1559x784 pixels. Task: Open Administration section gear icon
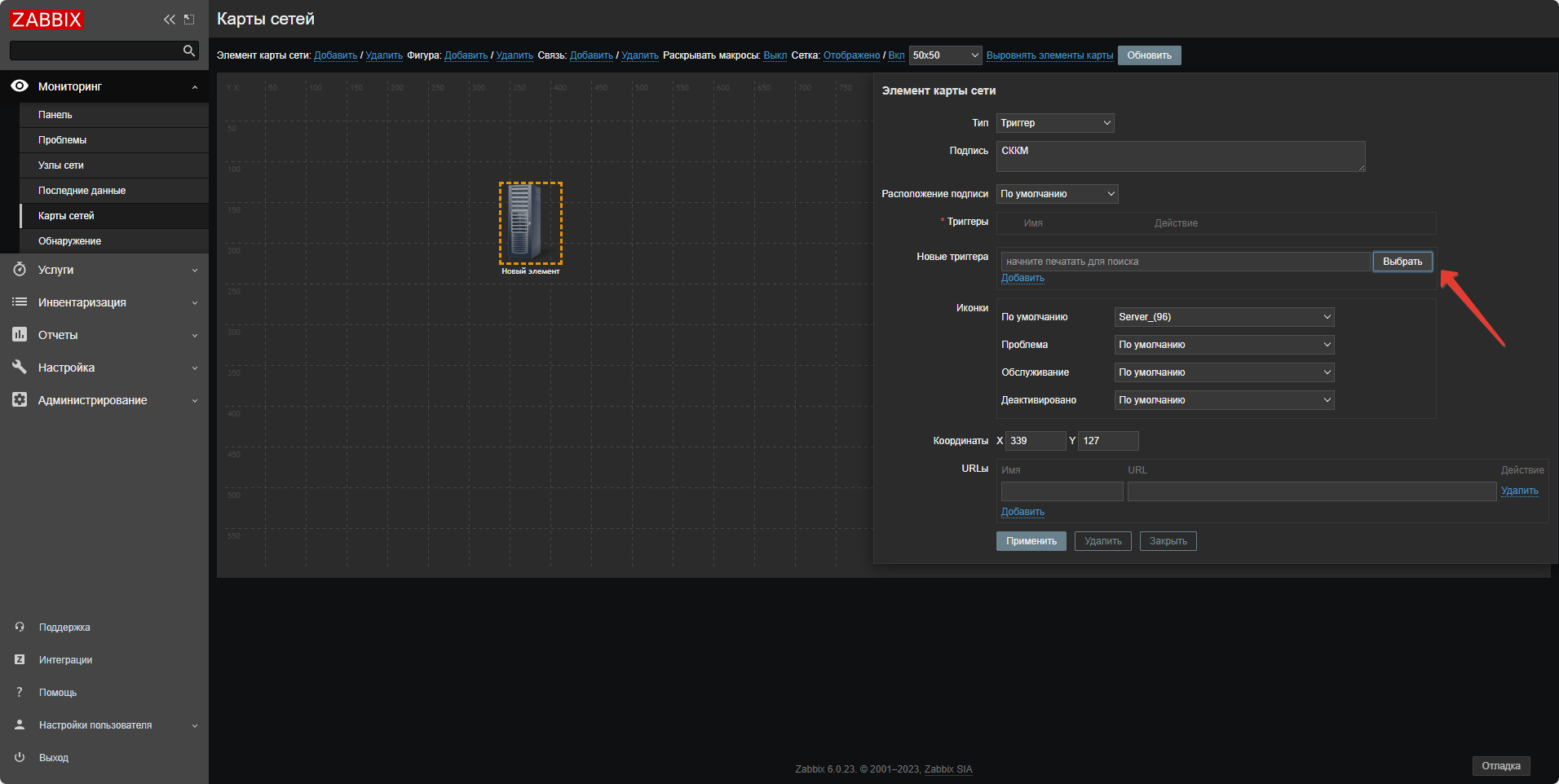tap(20, 400)
